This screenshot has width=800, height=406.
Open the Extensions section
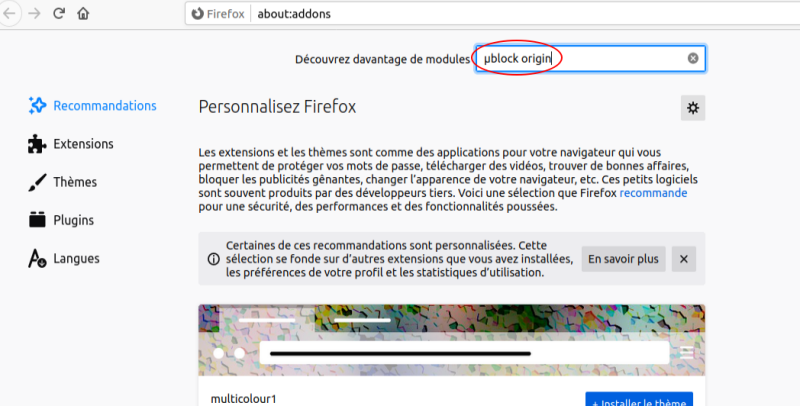[x=71, y=144]
